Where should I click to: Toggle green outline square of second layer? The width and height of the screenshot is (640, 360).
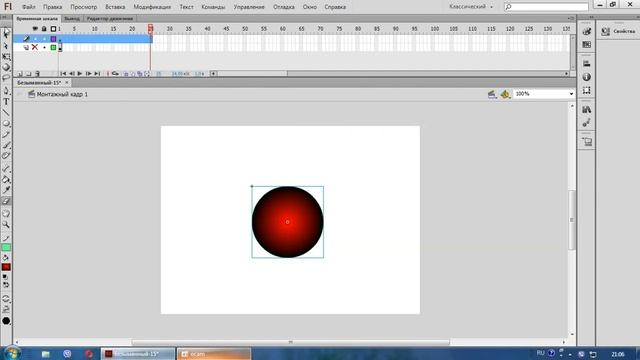point(53,47)
